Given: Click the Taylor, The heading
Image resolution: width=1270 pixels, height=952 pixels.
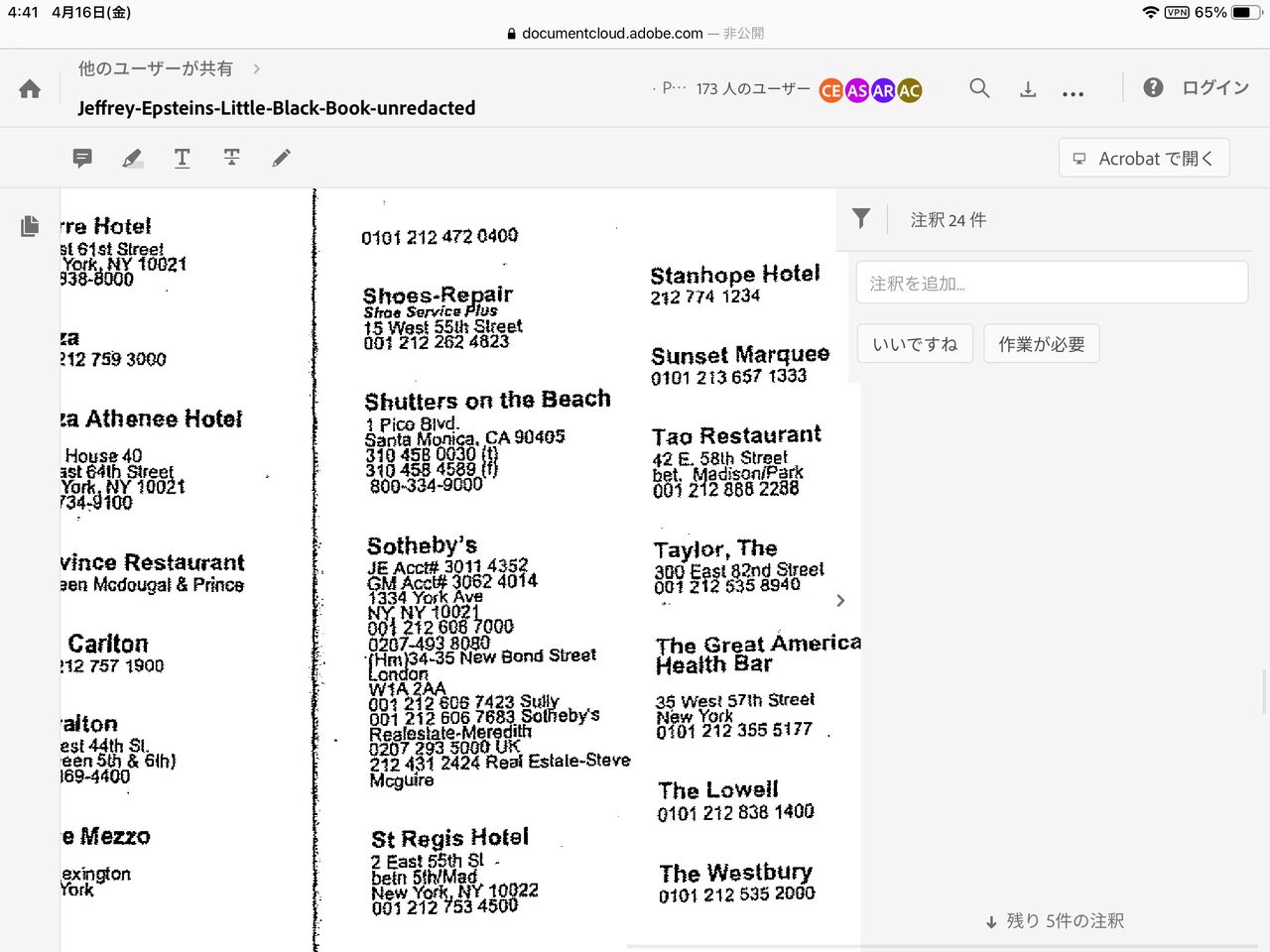Looking at the screenshot, I should click(x=715, y=548).
